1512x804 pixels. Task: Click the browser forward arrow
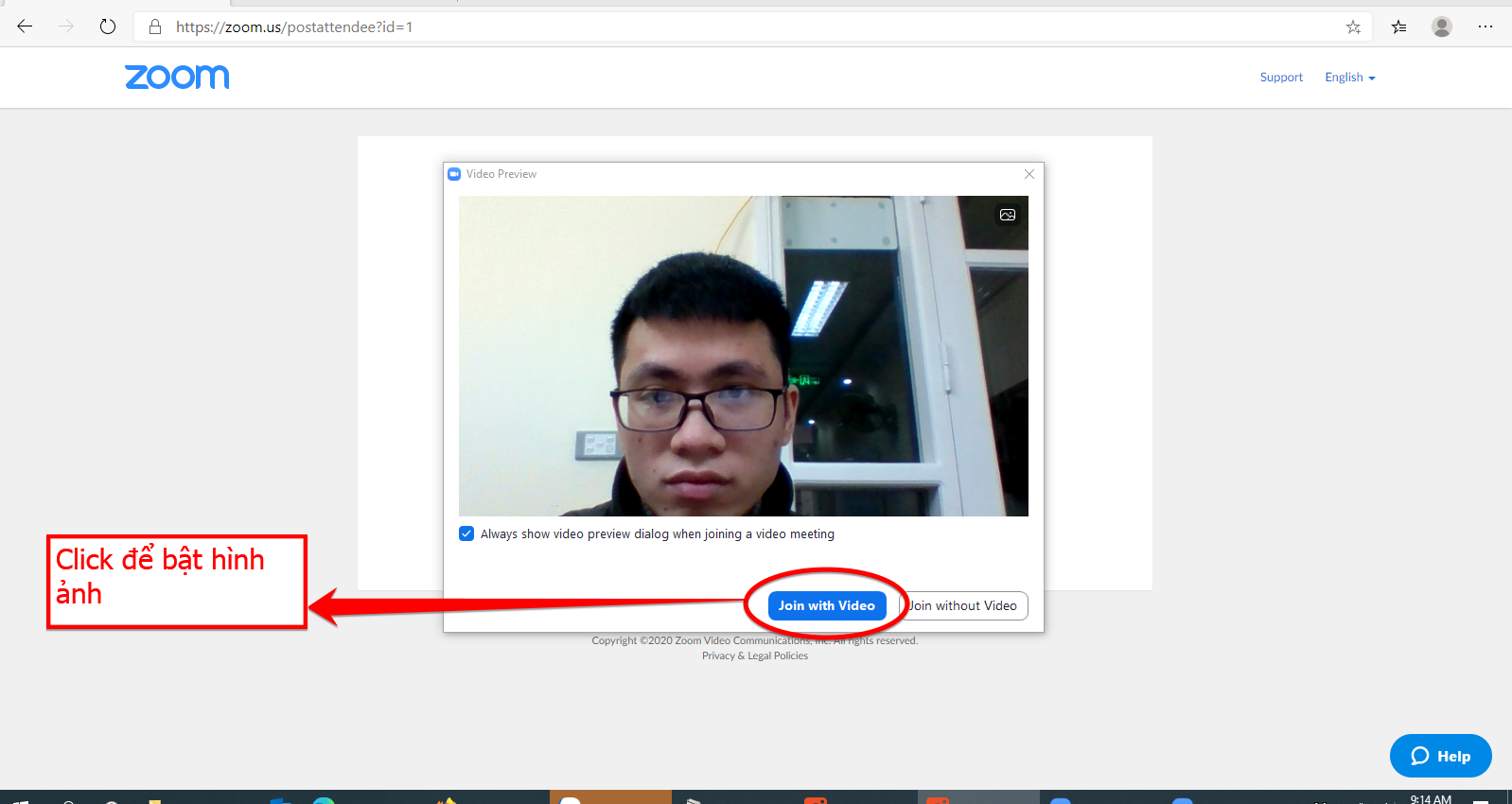coord(66,26)
